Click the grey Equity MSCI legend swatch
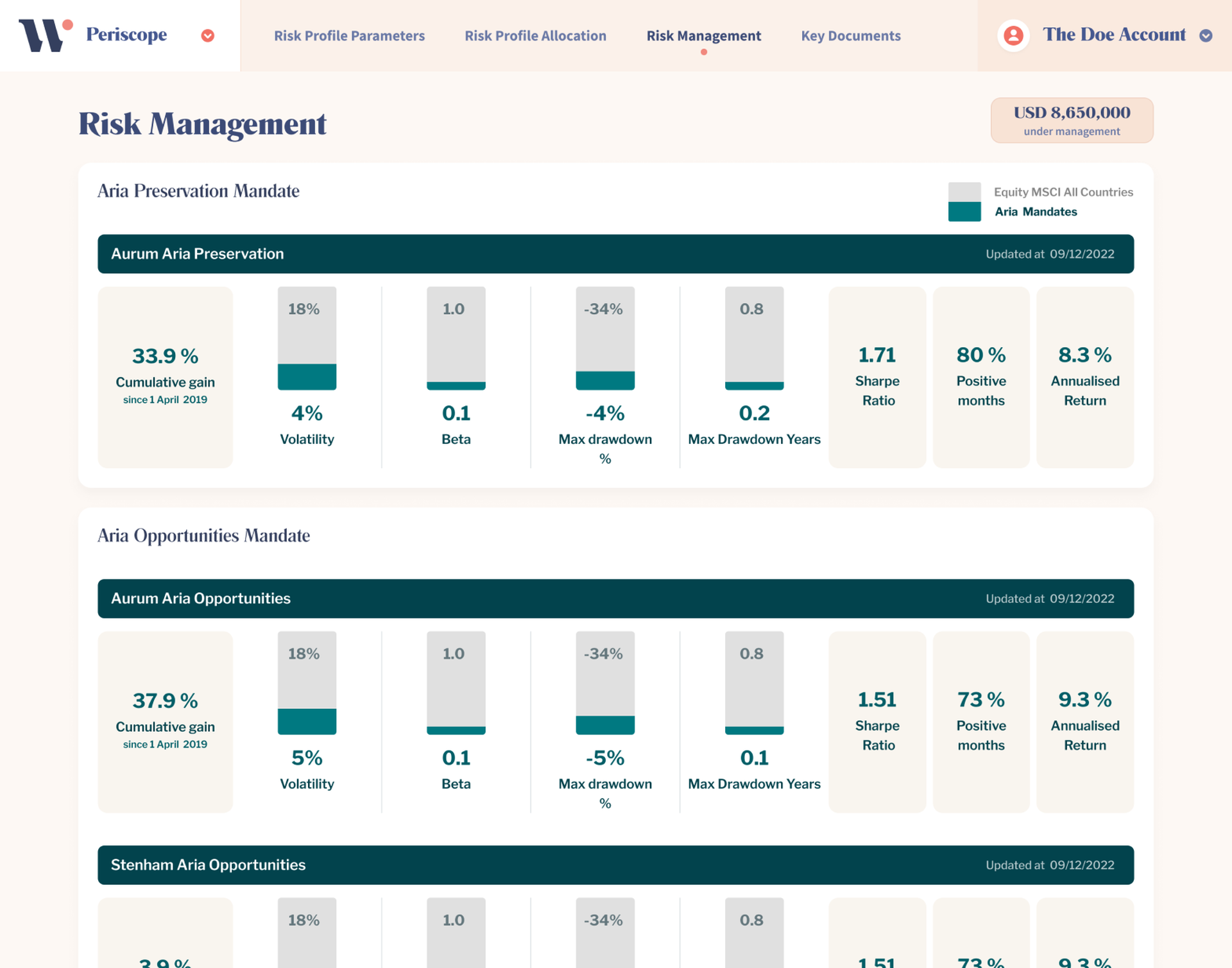Screen dimensions: 1232x968 point(964,192)
